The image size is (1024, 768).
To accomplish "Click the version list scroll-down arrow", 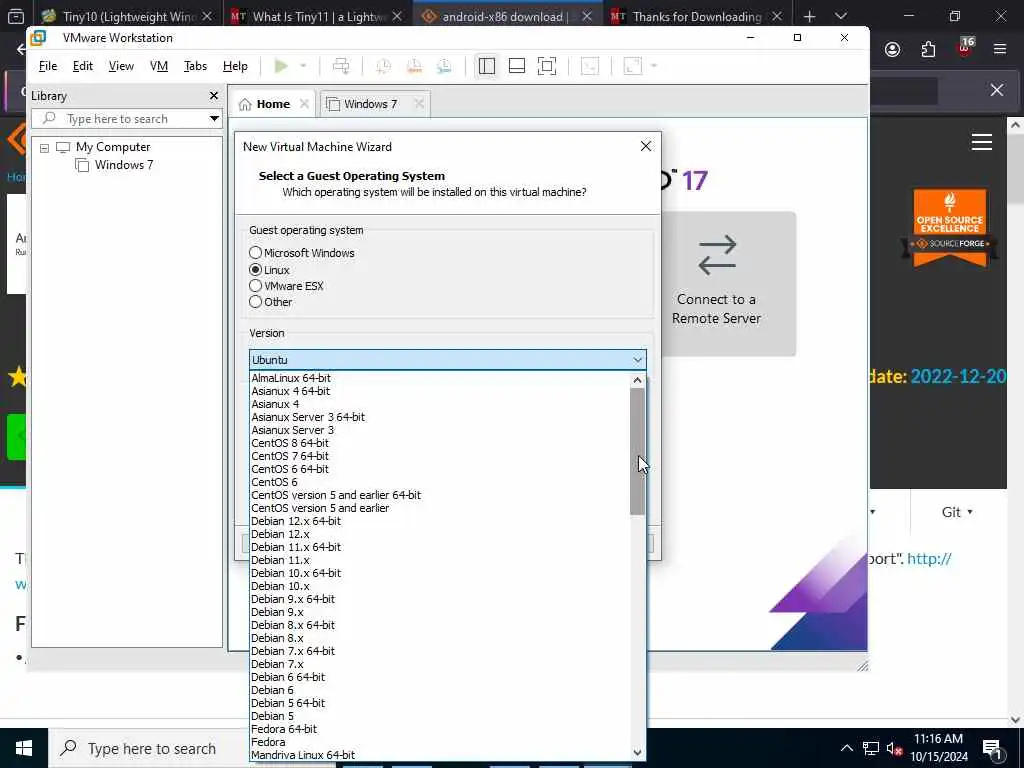I will (637, 753).
